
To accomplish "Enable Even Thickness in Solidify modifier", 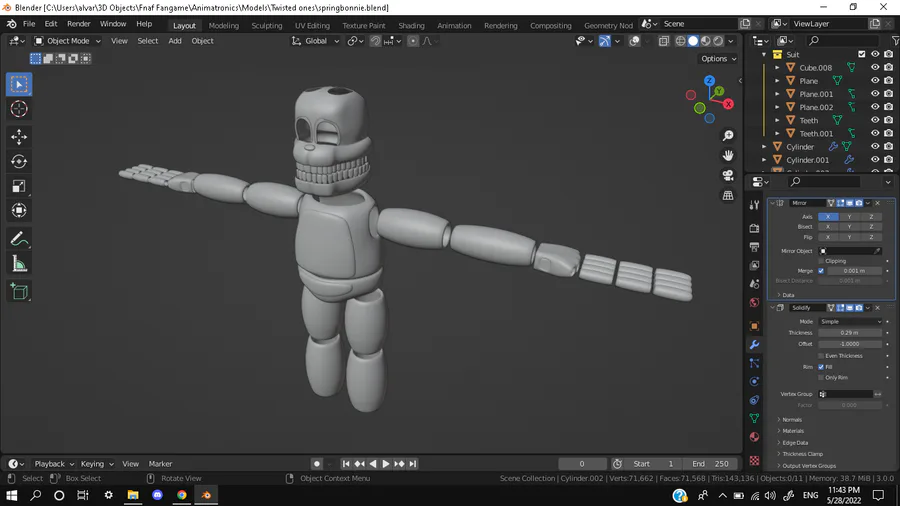I will 821,356.
